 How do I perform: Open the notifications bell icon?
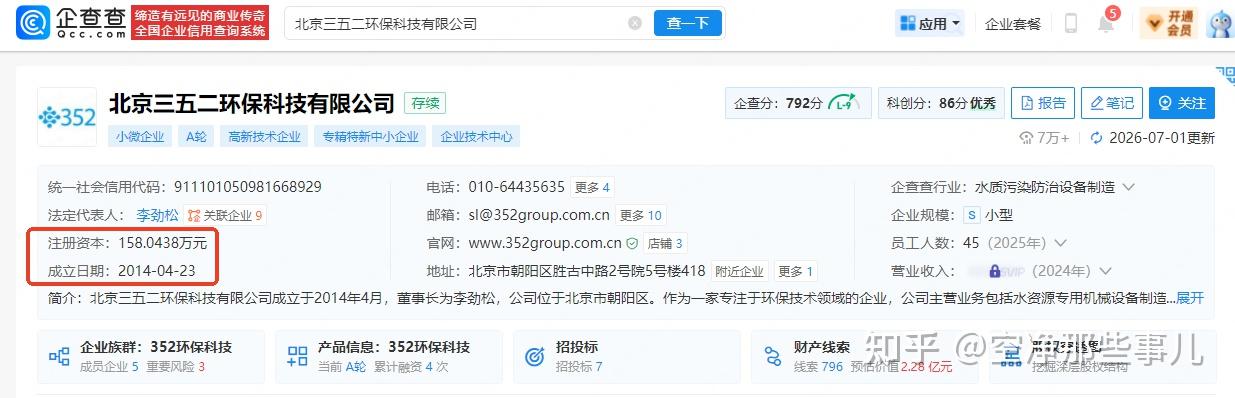coord(1106,23)
